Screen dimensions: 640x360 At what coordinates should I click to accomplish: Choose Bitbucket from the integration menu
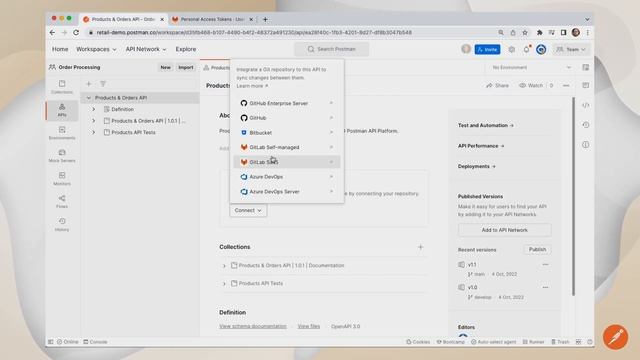pos(287,133)
